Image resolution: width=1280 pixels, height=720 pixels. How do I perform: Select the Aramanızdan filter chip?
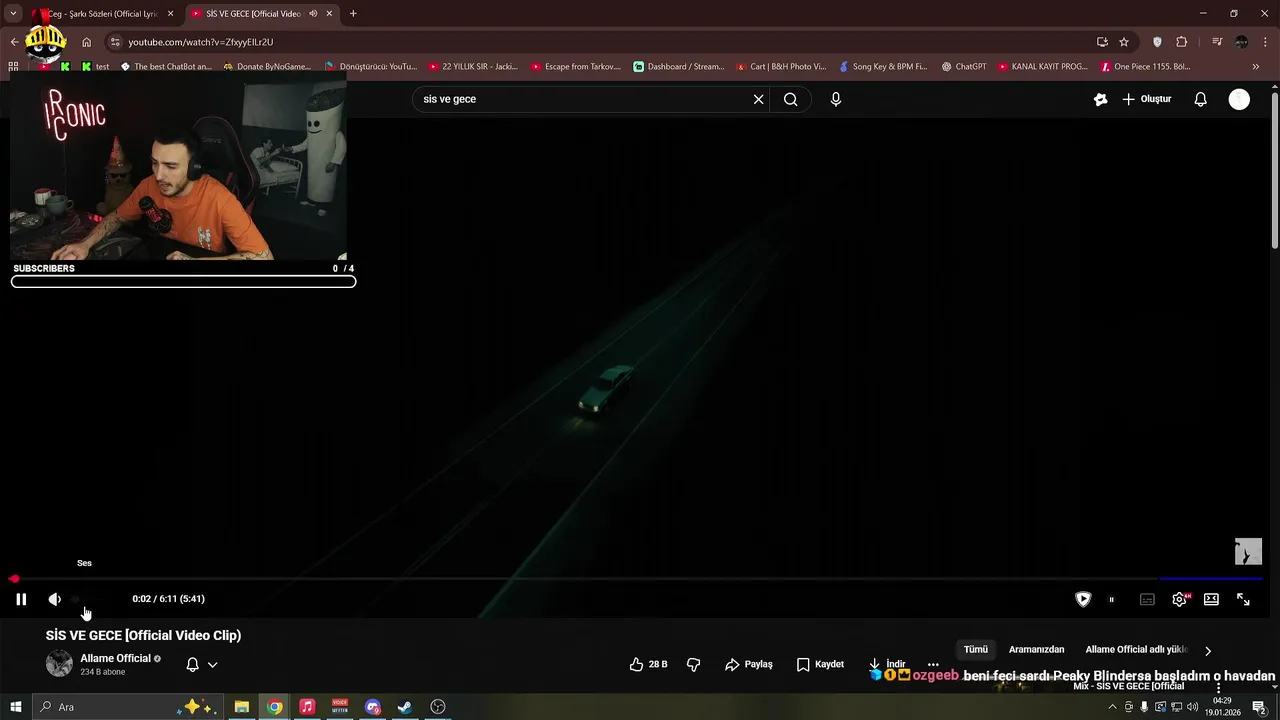1036,650
